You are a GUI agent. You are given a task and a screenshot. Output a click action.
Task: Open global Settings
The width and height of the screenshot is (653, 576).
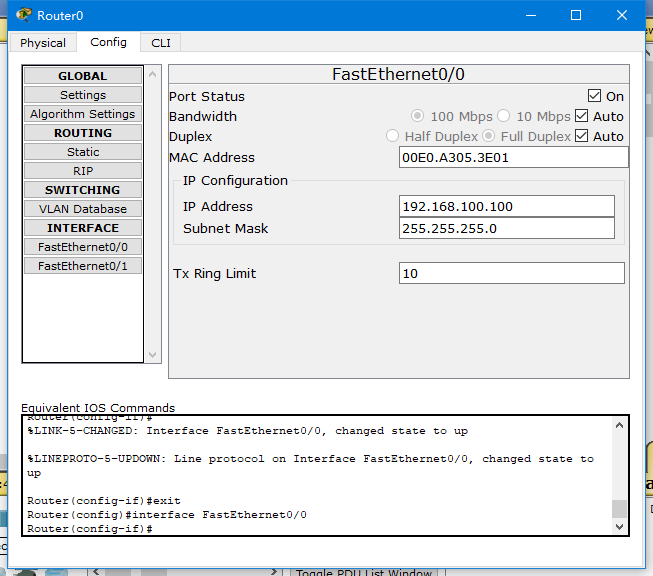click(x=83, y=95)
